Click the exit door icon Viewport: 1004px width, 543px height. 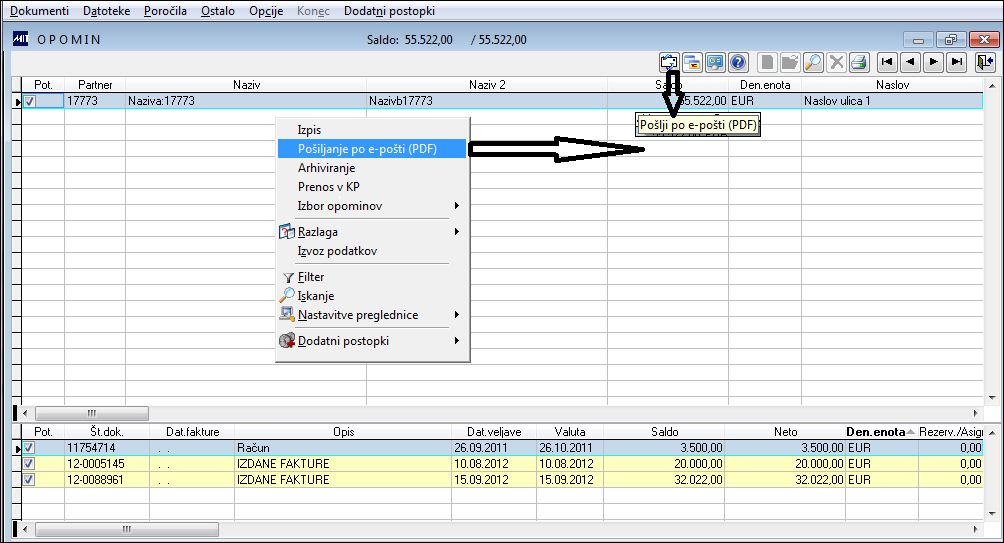pos(985,62)
